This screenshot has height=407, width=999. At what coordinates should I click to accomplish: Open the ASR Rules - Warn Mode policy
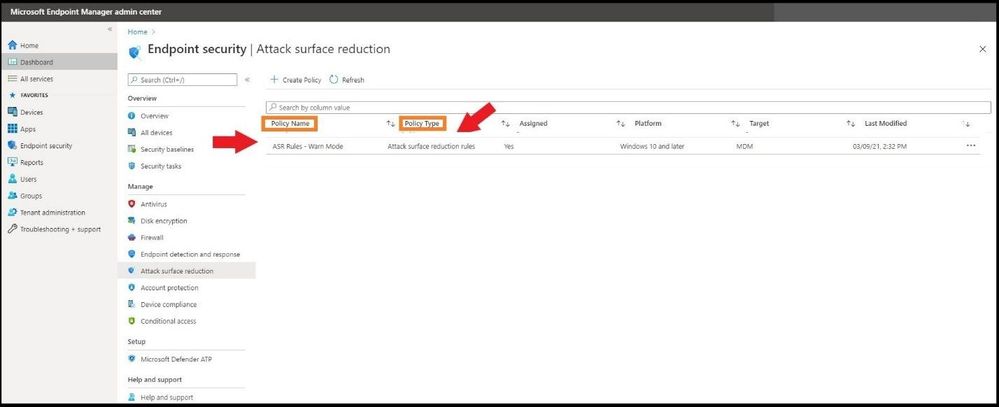coord(307,146)
